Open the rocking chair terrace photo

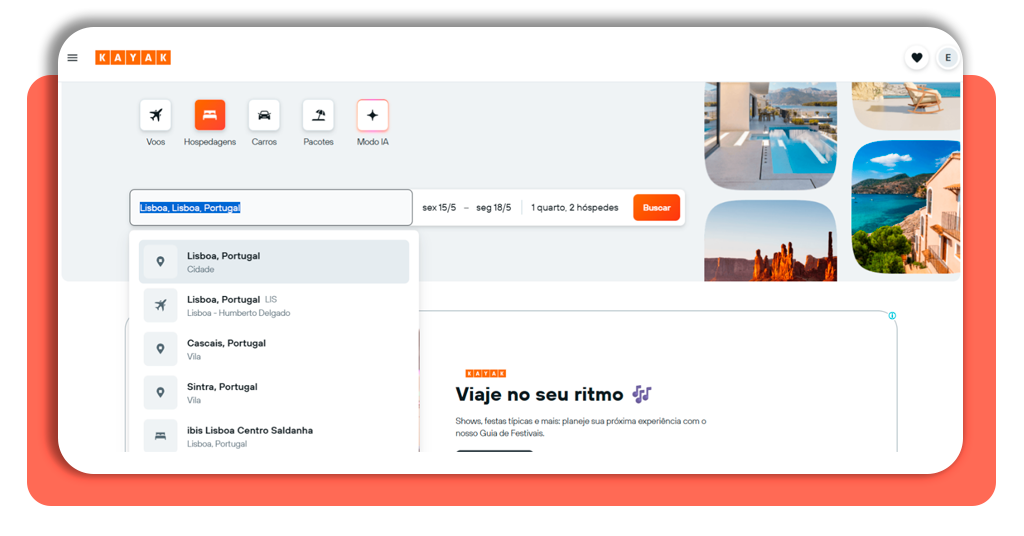tap(906, 106)
